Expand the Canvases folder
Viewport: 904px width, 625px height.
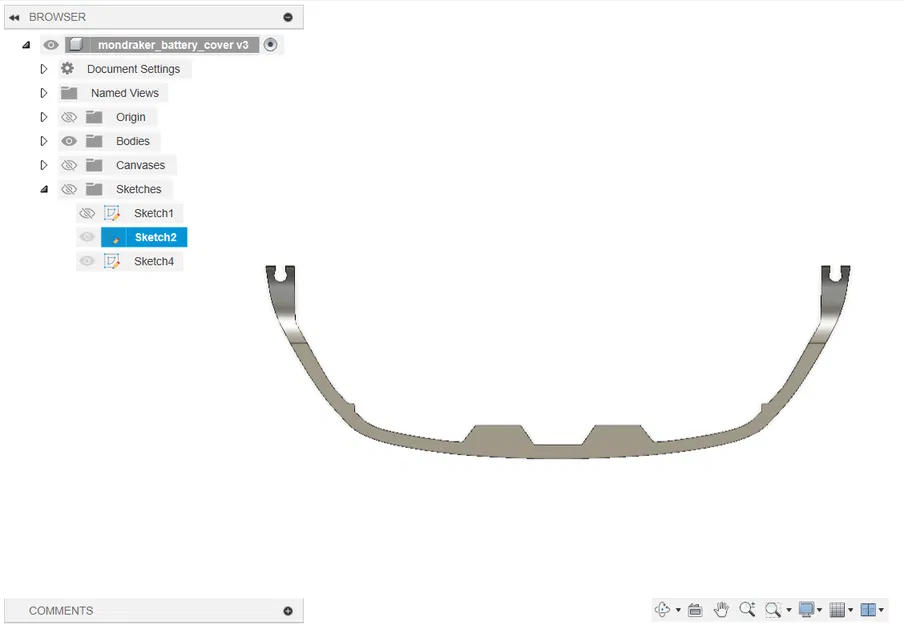(x=43, y=164)
